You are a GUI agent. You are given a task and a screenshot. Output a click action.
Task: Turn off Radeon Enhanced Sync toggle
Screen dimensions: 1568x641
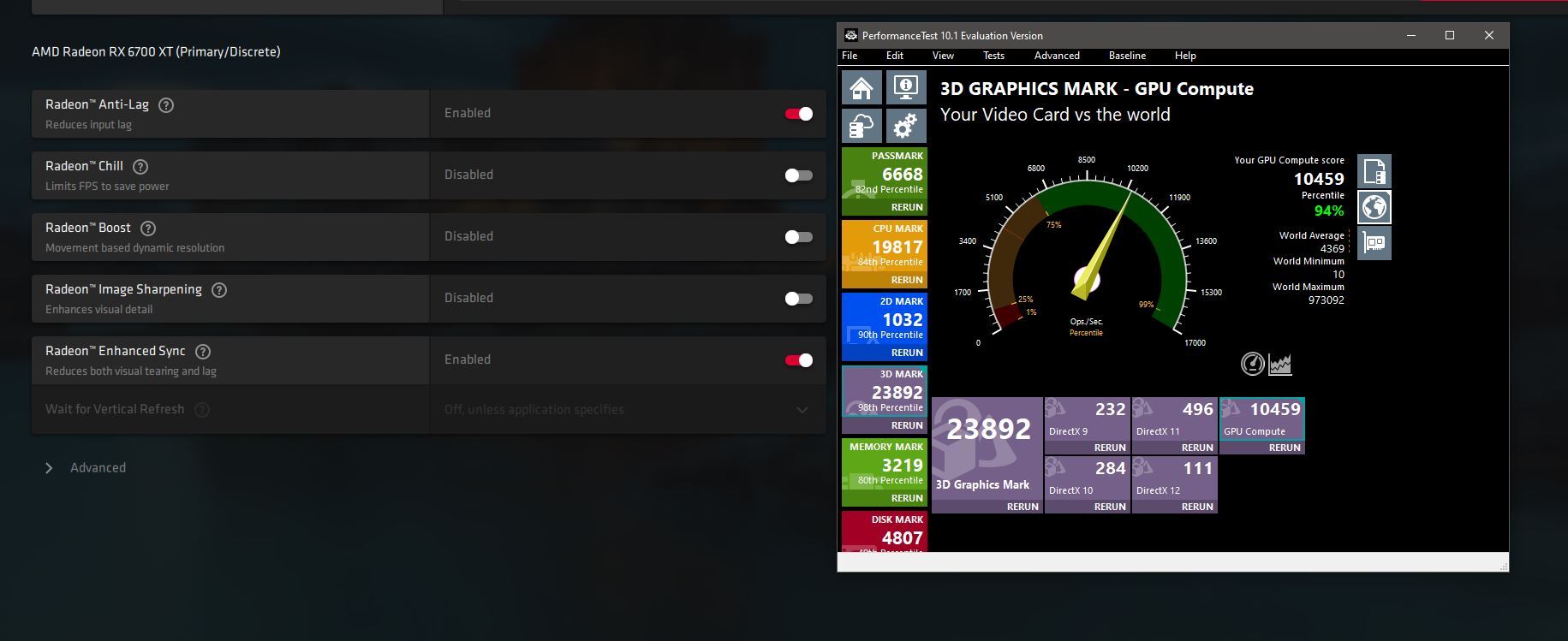click(799, 360)
